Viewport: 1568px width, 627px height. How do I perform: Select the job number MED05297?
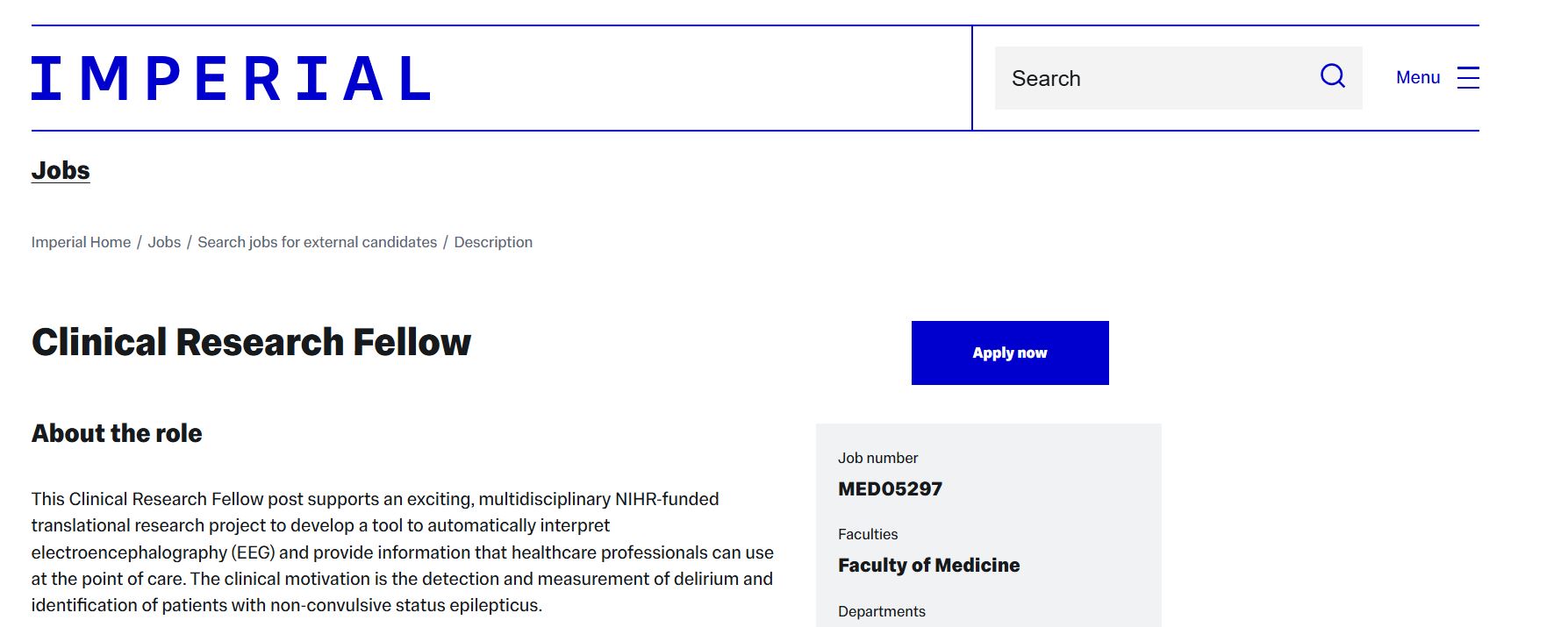890,488
